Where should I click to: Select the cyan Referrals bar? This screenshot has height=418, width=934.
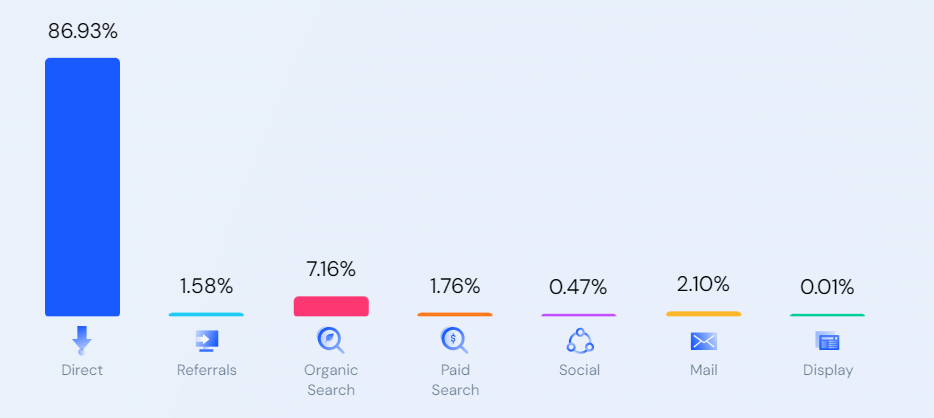(206, 314)
